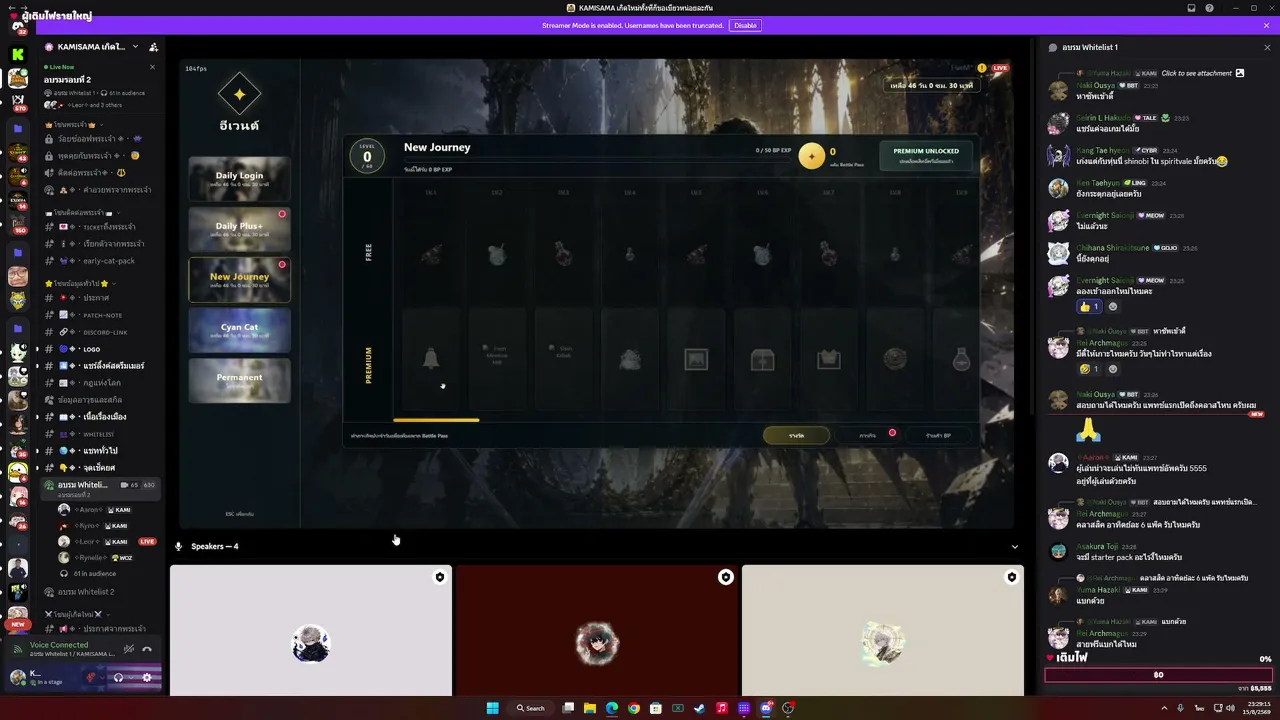Switch to Discord taskbar icon
The height and width of the screenshot is (720, 1280).
[x=766, y=708]
